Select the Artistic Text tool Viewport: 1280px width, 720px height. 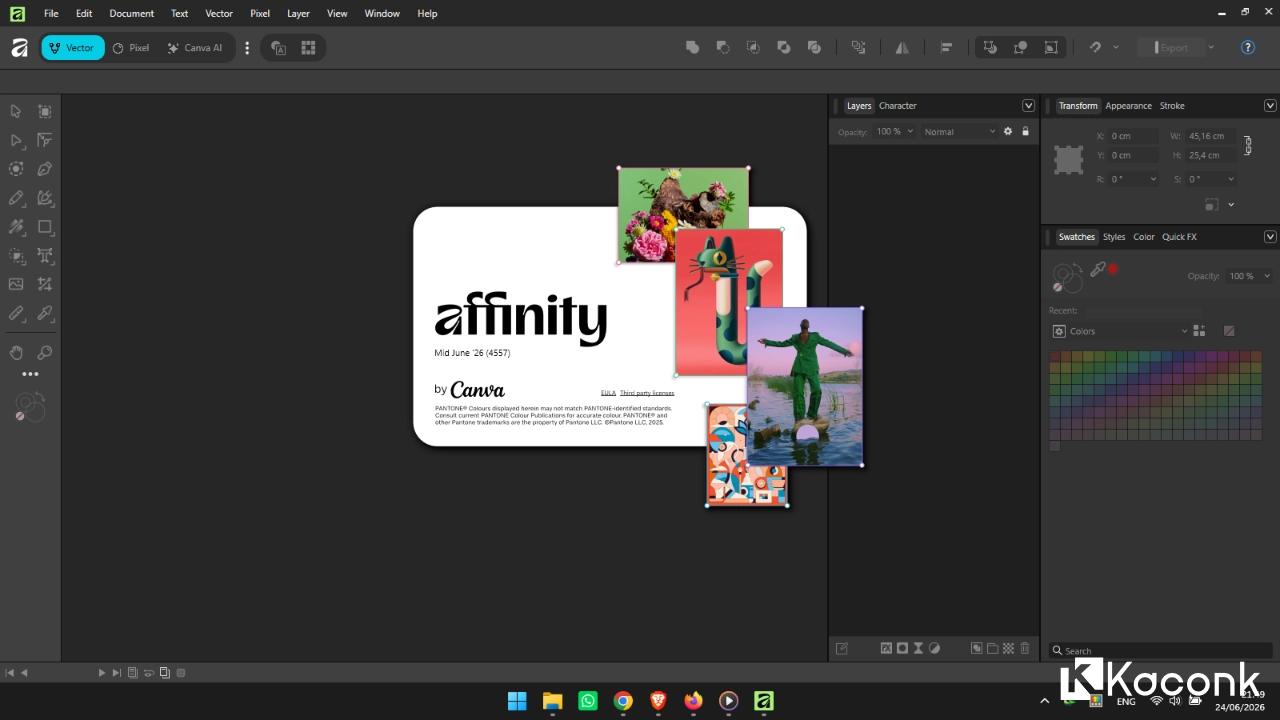(45, 256)
